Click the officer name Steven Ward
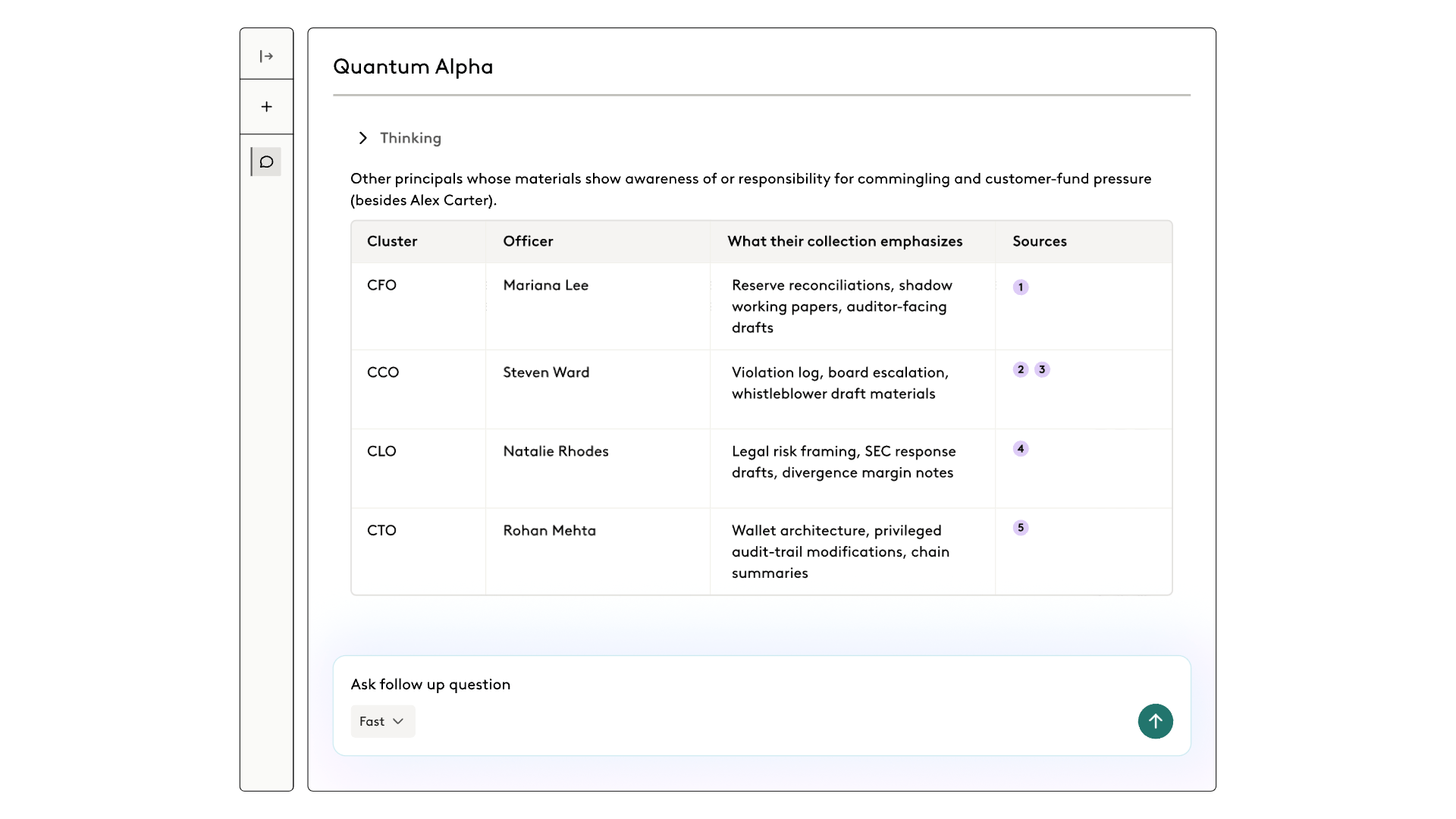 (x=546, y=372)
